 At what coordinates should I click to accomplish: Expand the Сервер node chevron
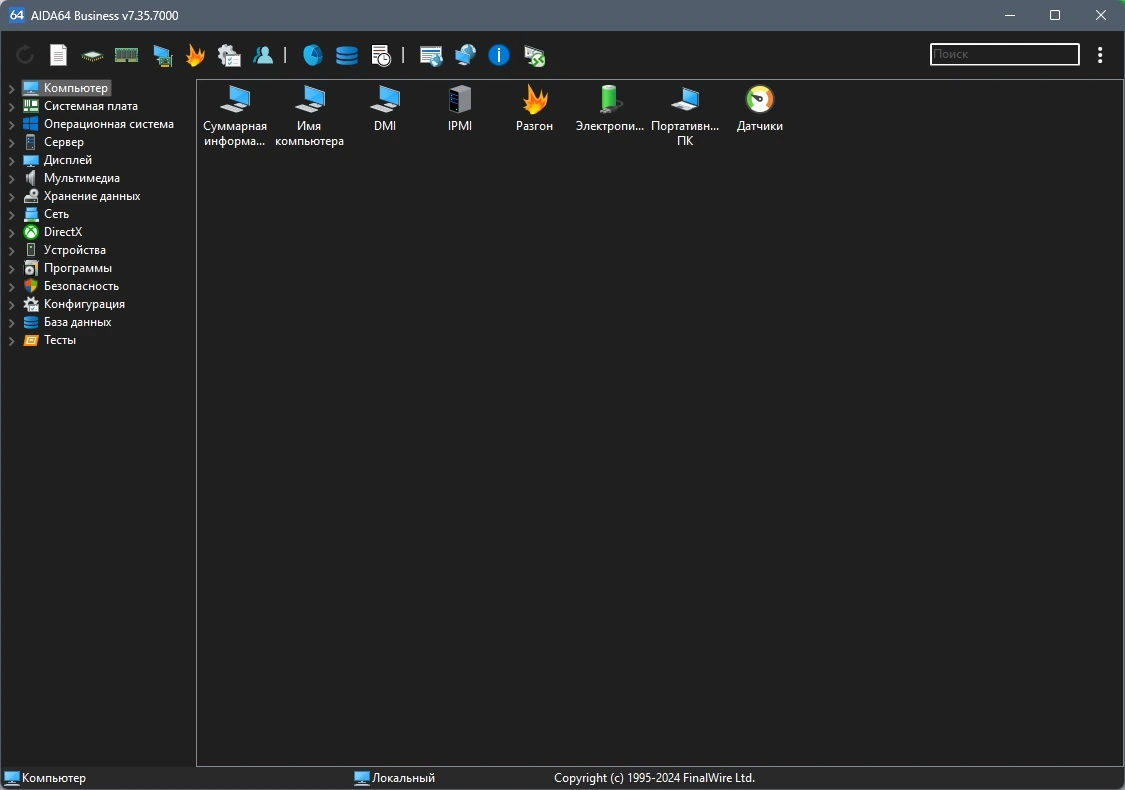tap(11, 142)
